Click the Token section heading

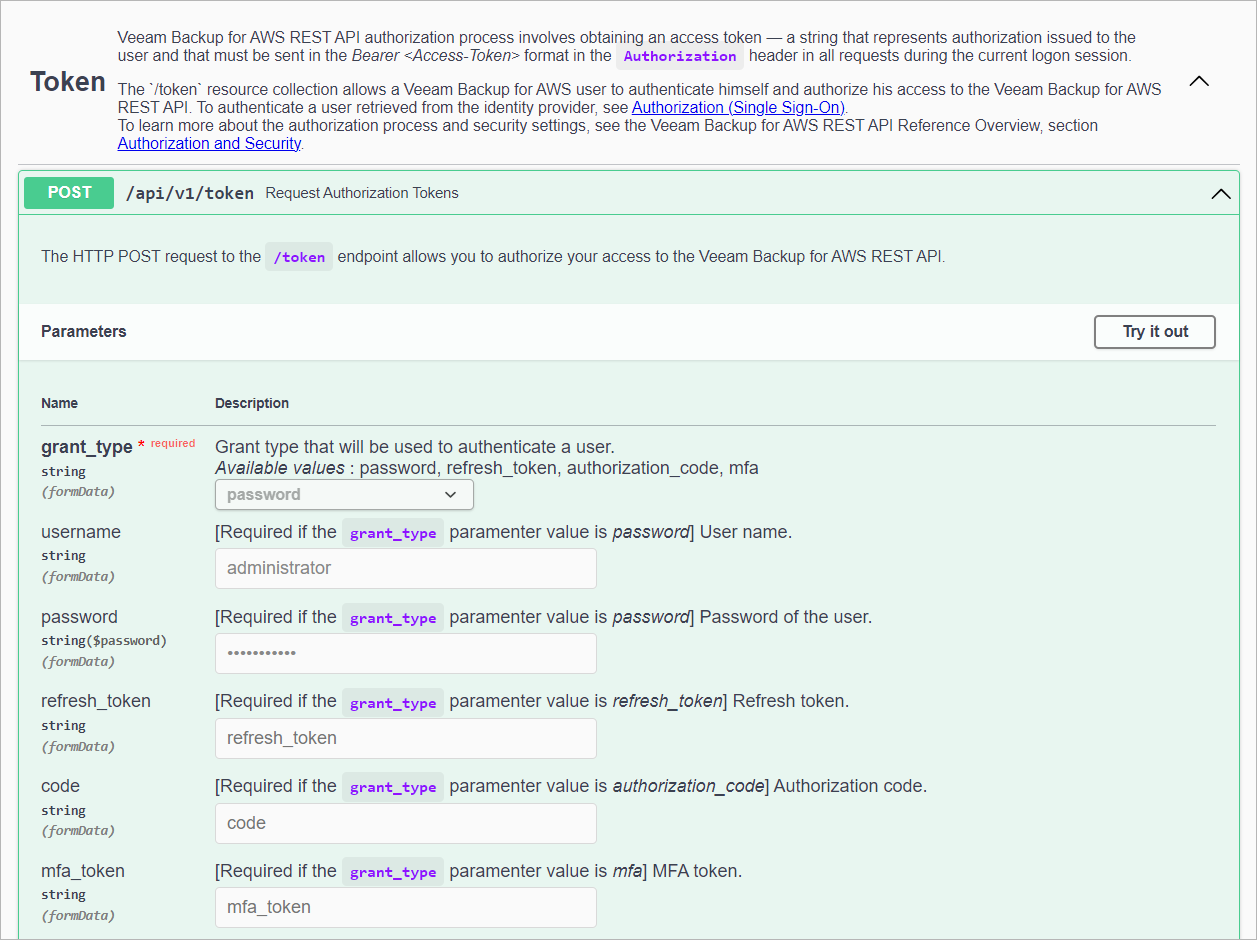68,82
